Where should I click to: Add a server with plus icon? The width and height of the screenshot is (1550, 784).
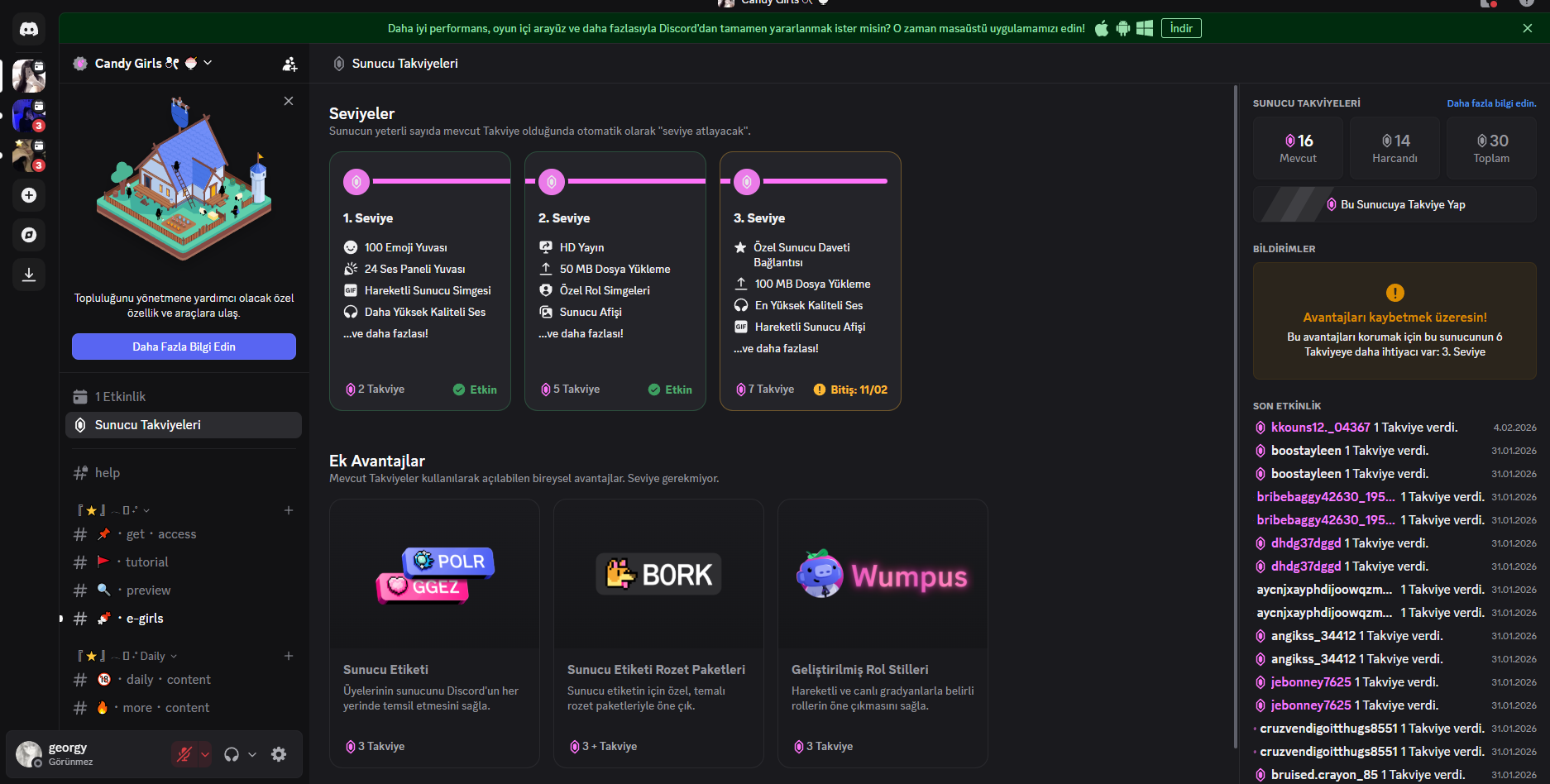coord(29,195)
